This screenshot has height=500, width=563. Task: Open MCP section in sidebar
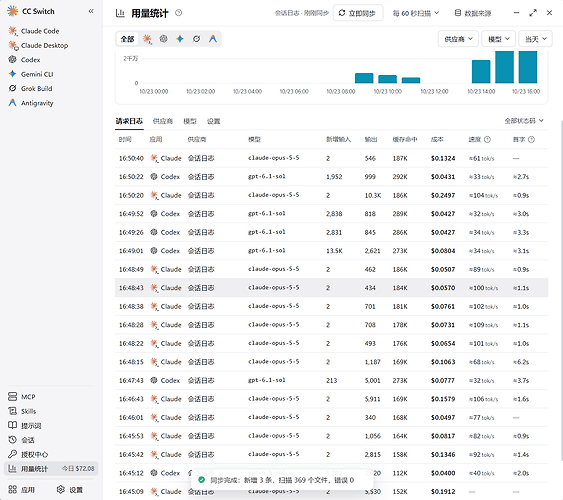pos(28,397)
